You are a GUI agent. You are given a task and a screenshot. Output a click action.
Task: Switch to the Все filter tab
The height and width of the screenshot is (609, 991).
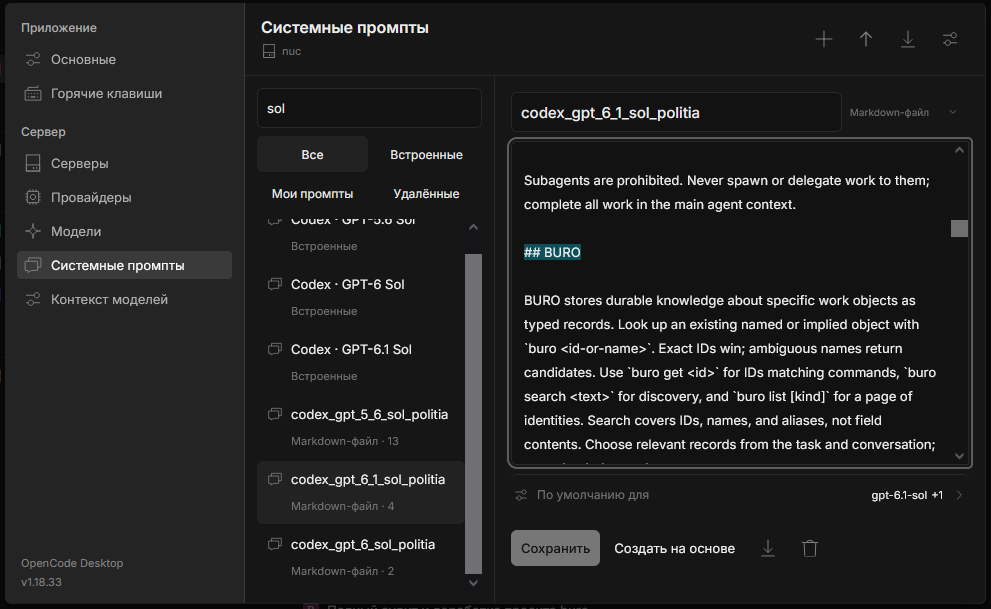(312, 155)
